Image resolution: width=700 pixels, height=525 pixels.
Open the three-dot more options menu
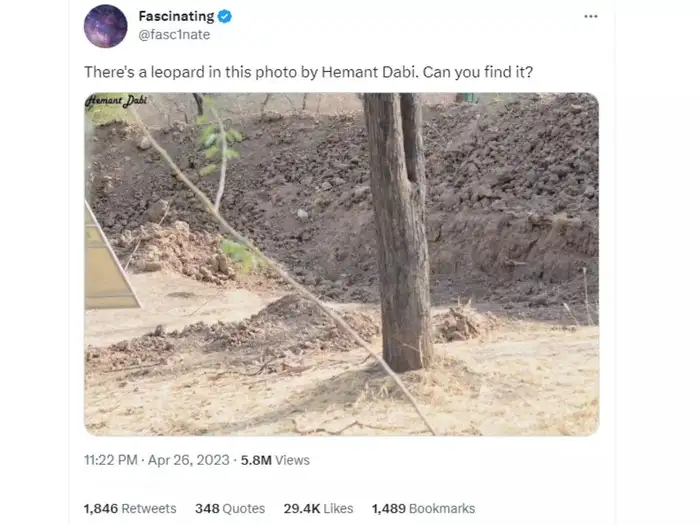pos(590,16)
